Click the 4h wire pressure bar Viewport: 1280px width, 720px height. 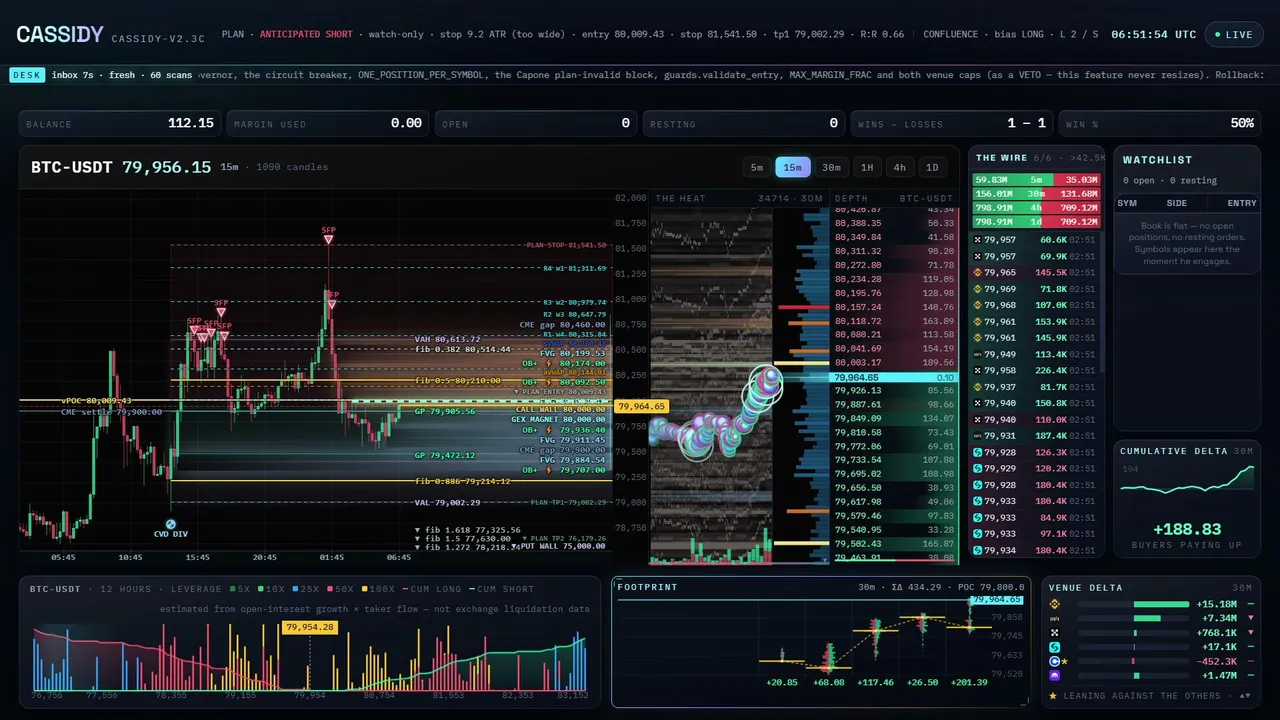coord(1037,208)
